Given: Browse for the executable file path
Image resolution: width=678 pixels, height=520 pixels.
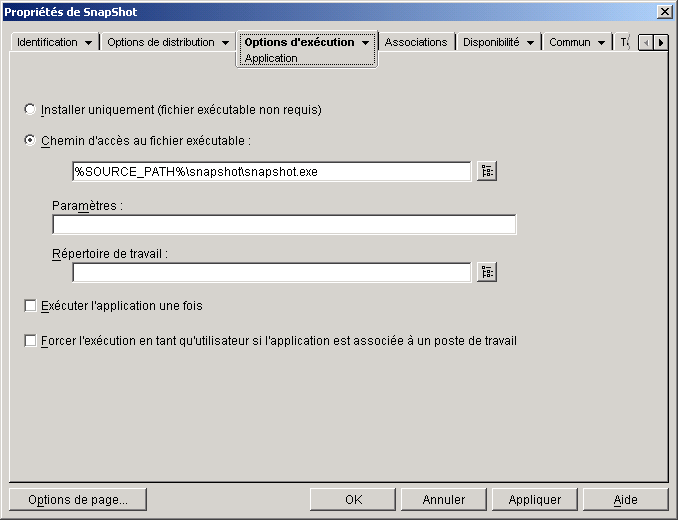Looking at the screenshot, I should pyautogui.click(x=487, y=171).
